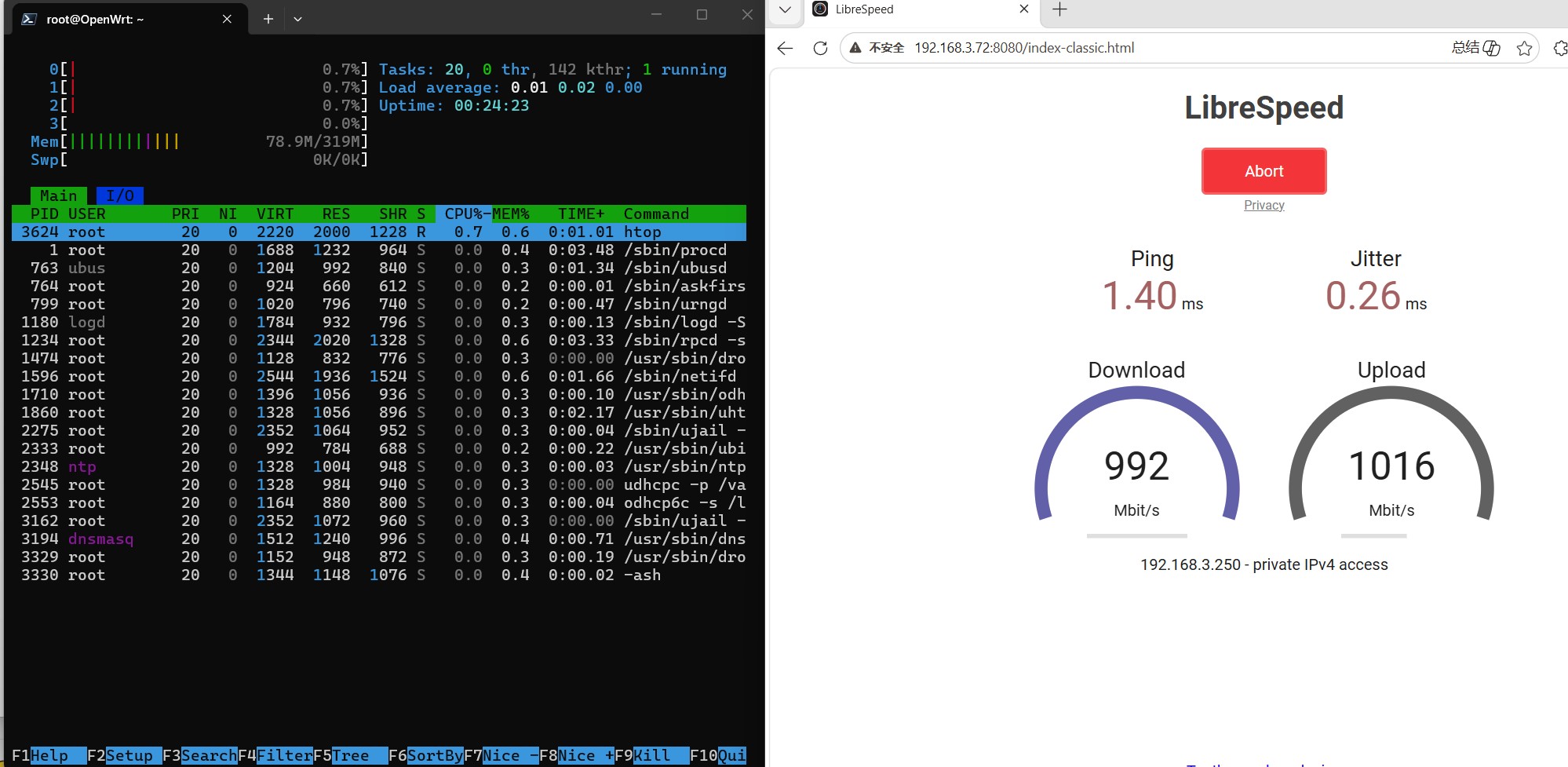Click F6 SortBy in htop footer
The image size is (1568, 767).
tap(426, 755)
